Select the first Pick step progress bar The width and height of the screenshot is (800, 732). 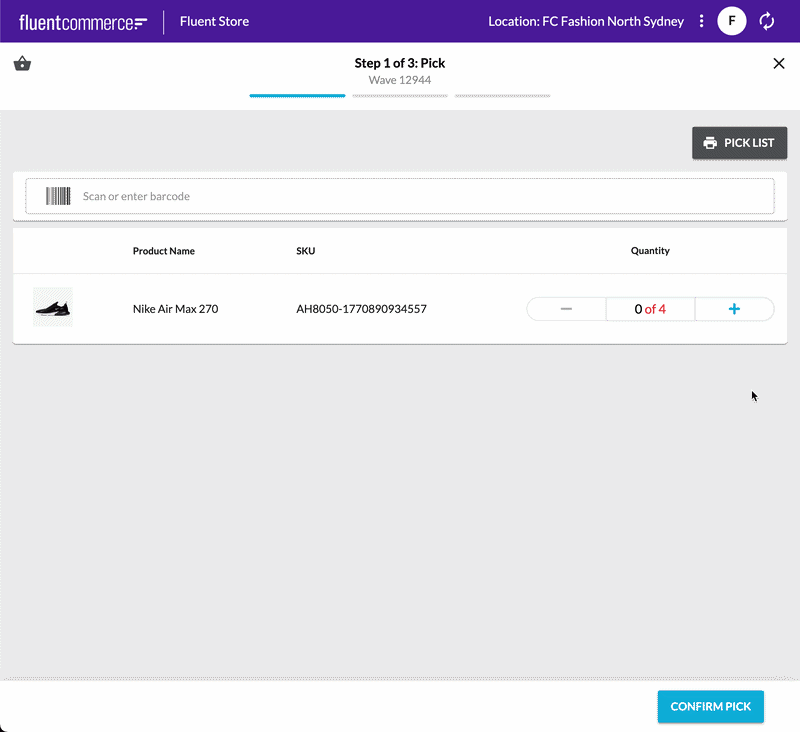[297, 95]
